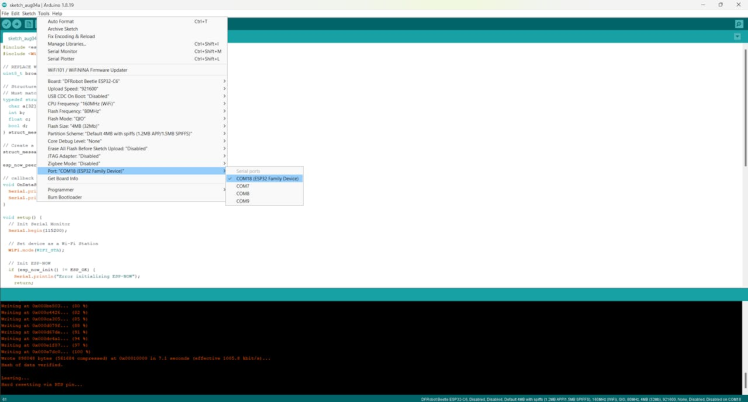Select the COM8 serial port
Viewport: 748px width, 402px height.
pyautogui.click(x=264, y=194)
